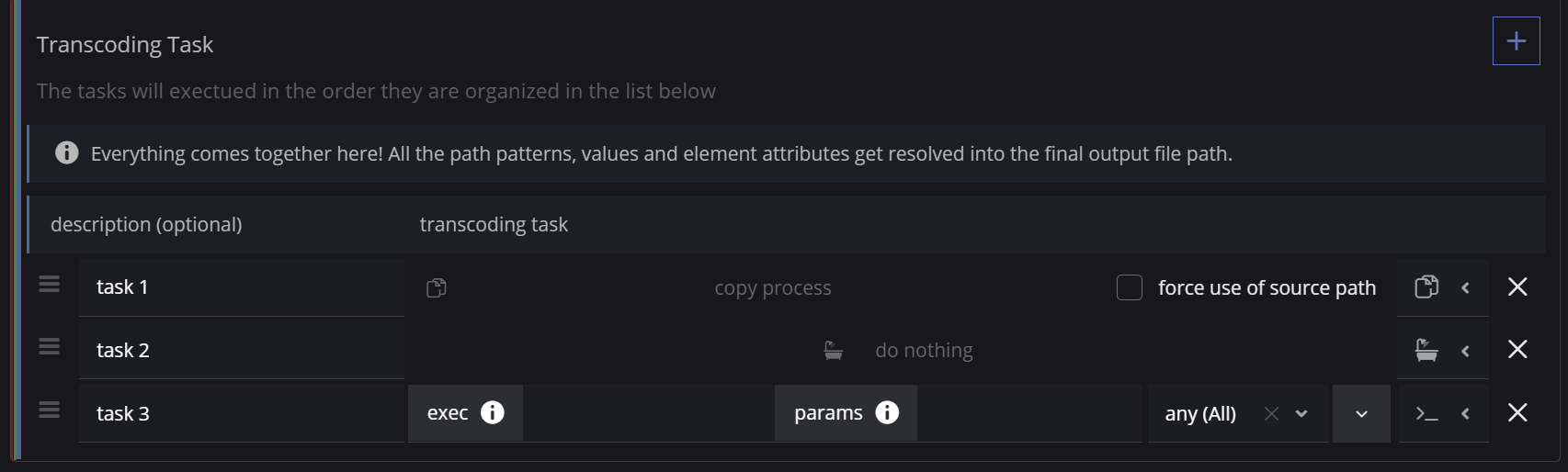Image resolution: width=1568 pixels, height=472 pixels.
Task: Expand task 3 additional options chevron button
Action: [1361, 414]
